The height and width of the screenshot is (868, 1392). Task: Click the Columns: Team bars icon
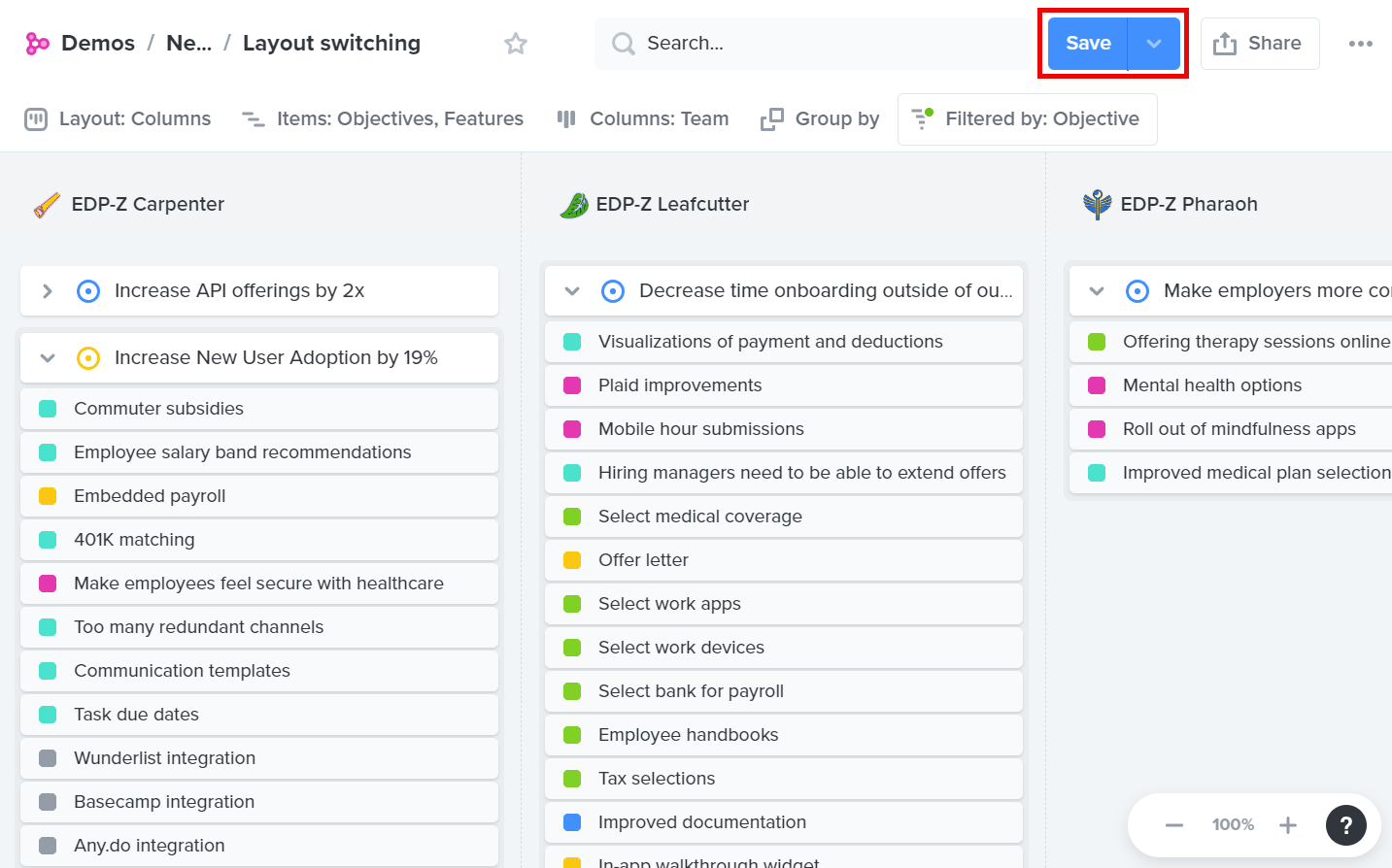click(x=566, y=117)
